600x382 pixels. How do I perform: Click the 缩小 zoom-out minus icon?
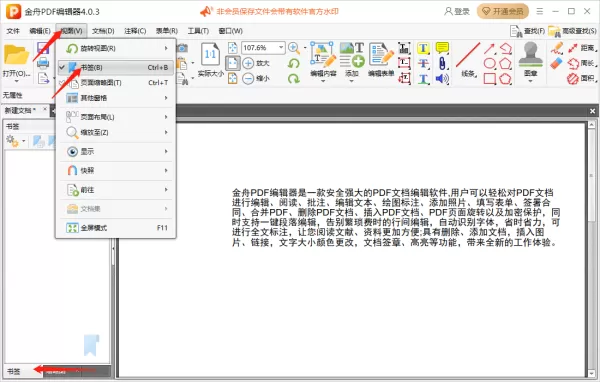248,78
